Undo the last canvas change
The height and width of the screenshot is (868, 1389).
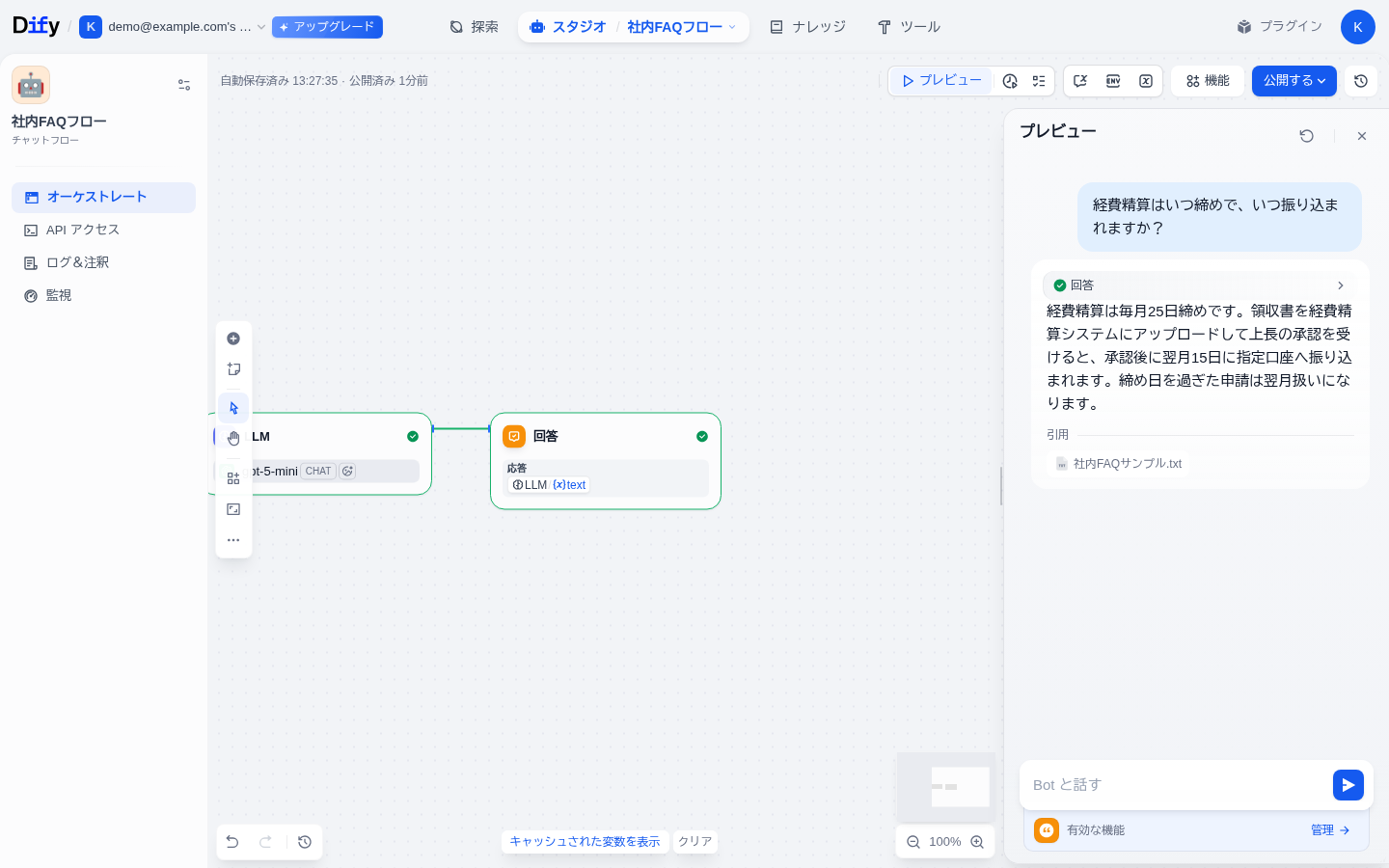(232, 842)
